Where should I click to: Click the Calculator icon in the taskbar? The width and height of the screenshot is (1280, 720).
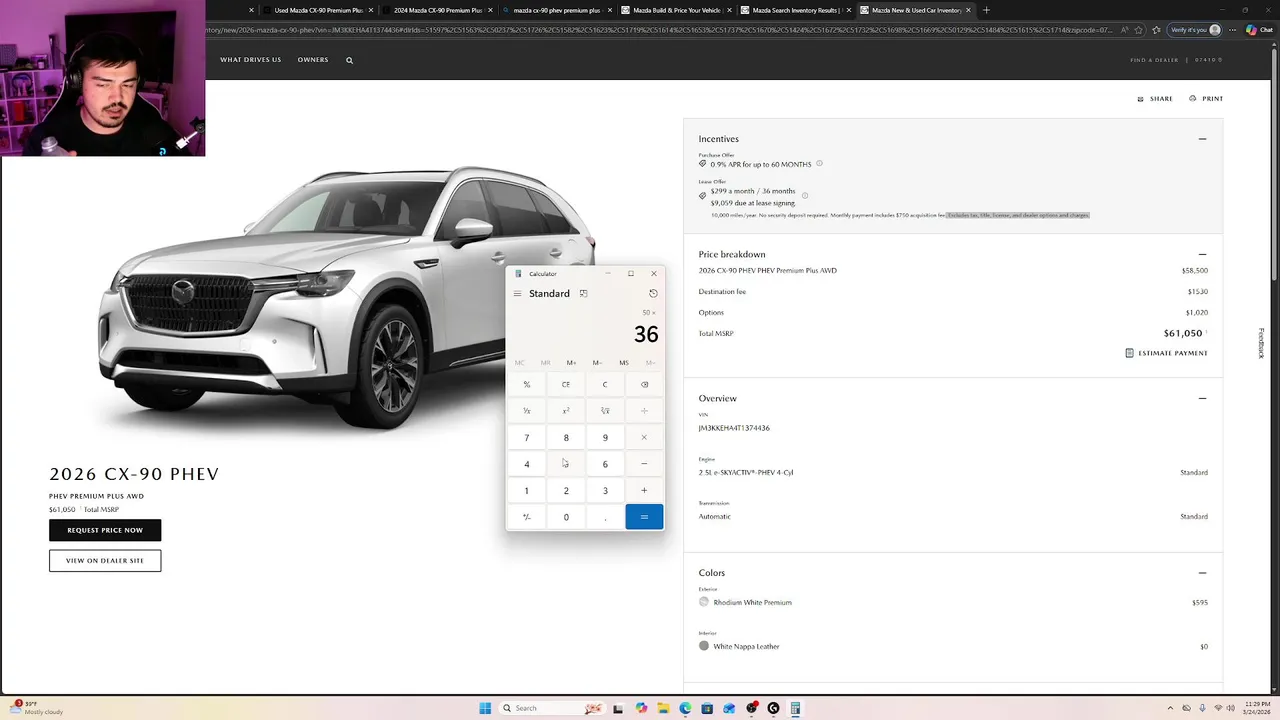coord(795,708)
